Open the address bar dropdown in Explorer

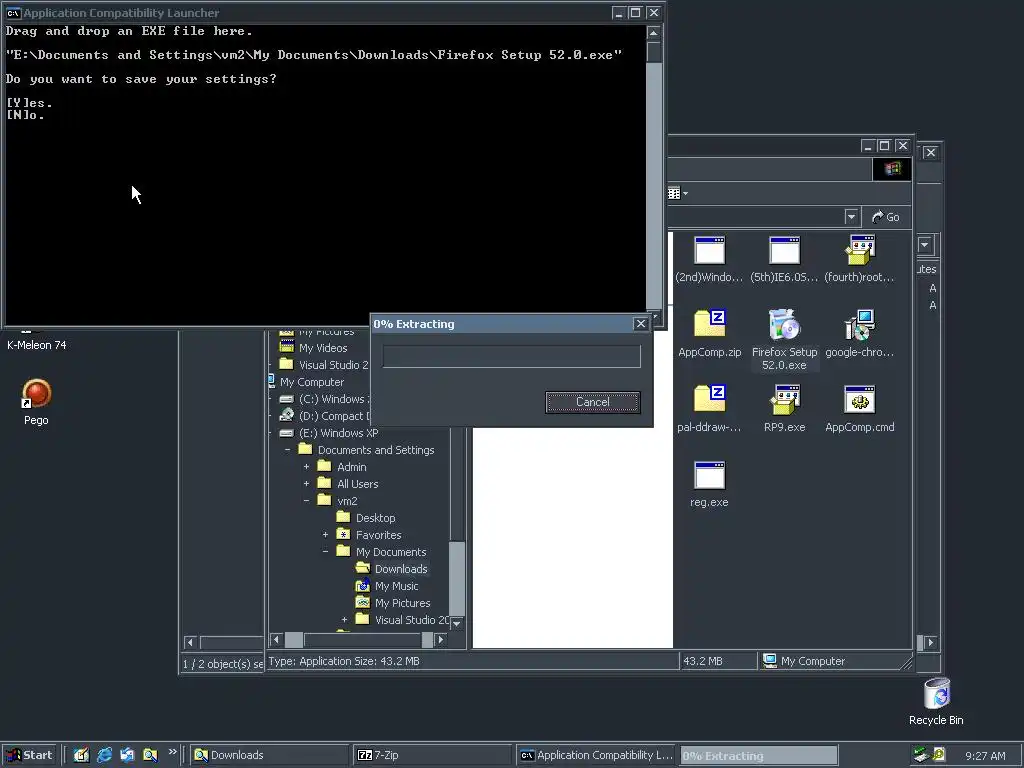coord(851,217)
